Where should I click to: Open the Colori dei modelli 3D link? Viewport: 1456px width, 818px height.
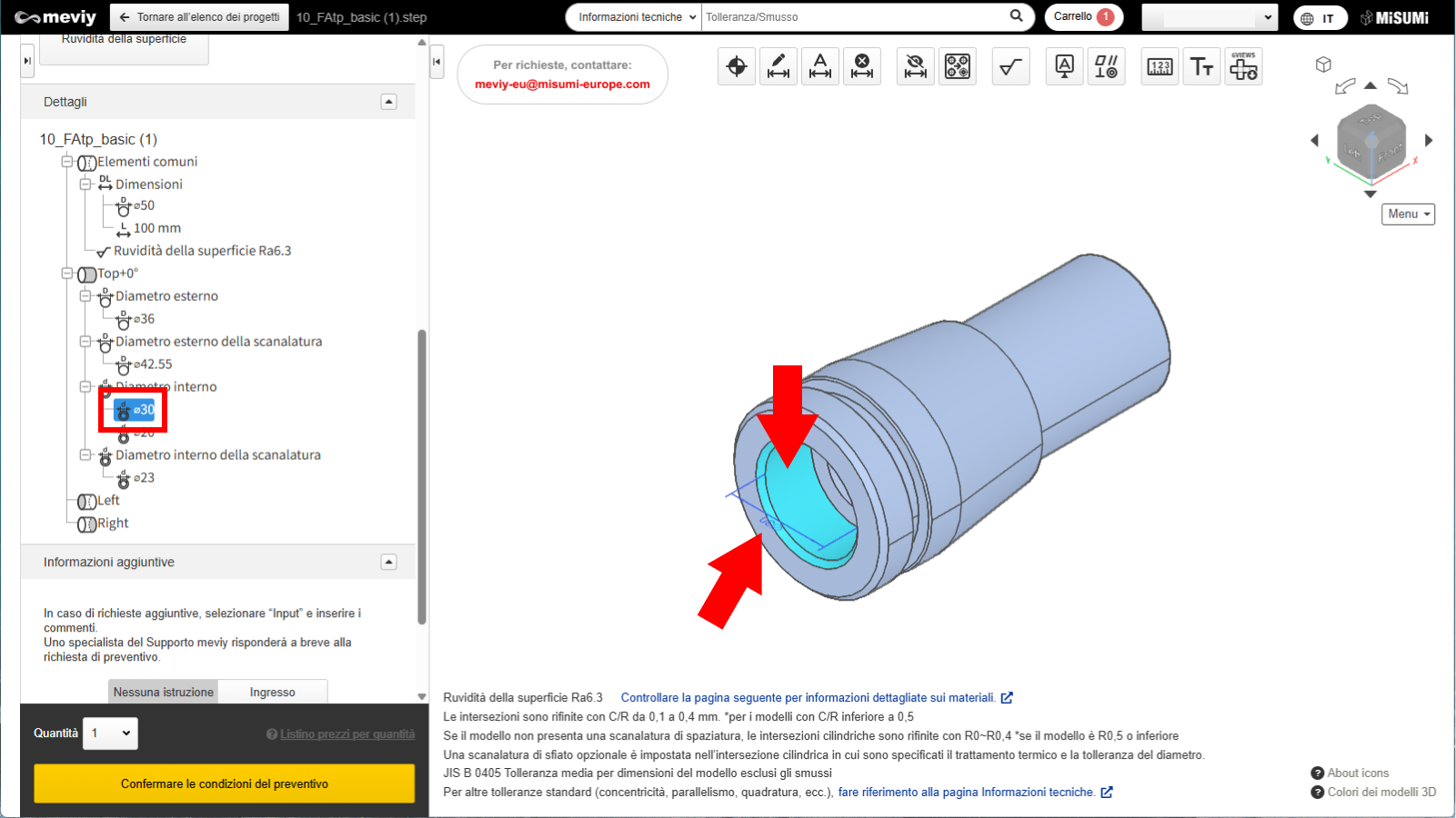click(1381, 792)
